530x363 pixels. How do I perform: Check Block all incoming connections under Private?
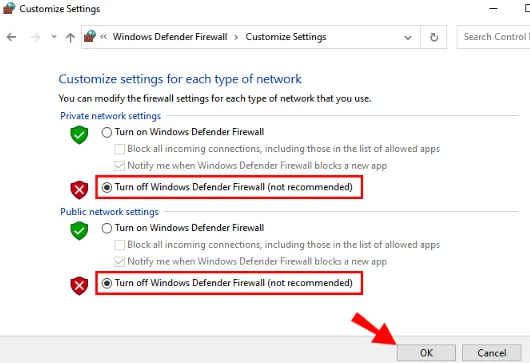pyautogui.click(x=119, y=149)
